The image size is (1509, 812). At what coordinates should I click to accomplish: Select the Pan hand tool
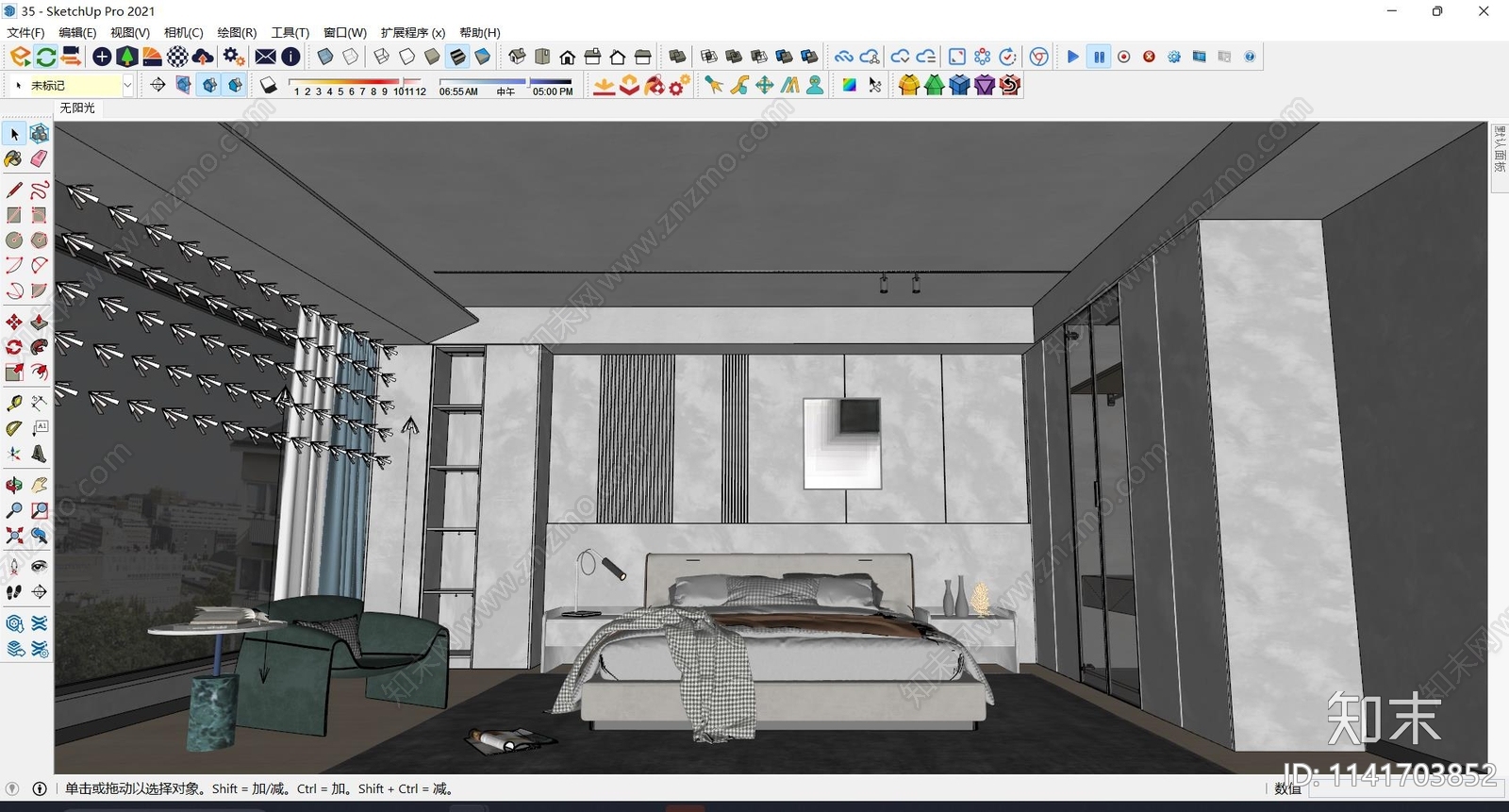[39, 486]
